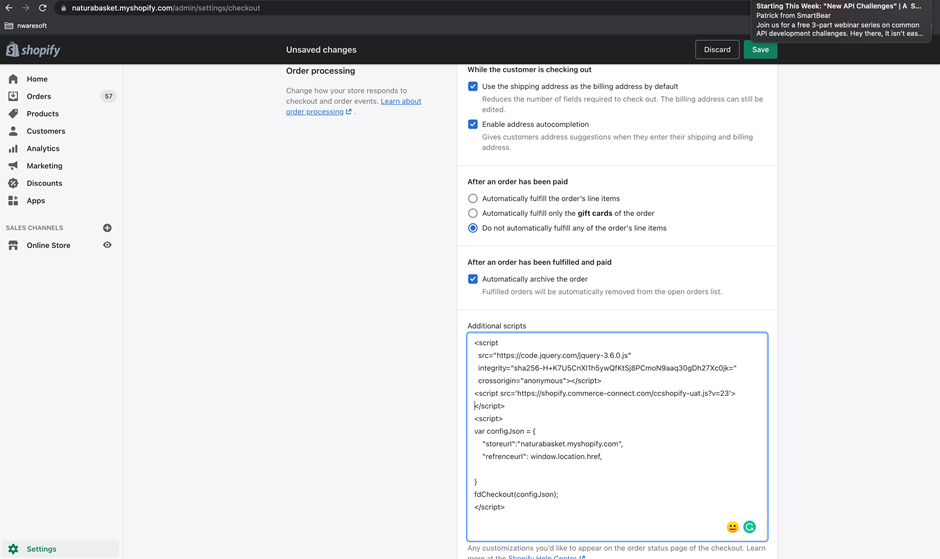Viewport: 940px width, 559px height.
Task: Click the green Grammarly icon in scripts box
Action: click(749, 527)
